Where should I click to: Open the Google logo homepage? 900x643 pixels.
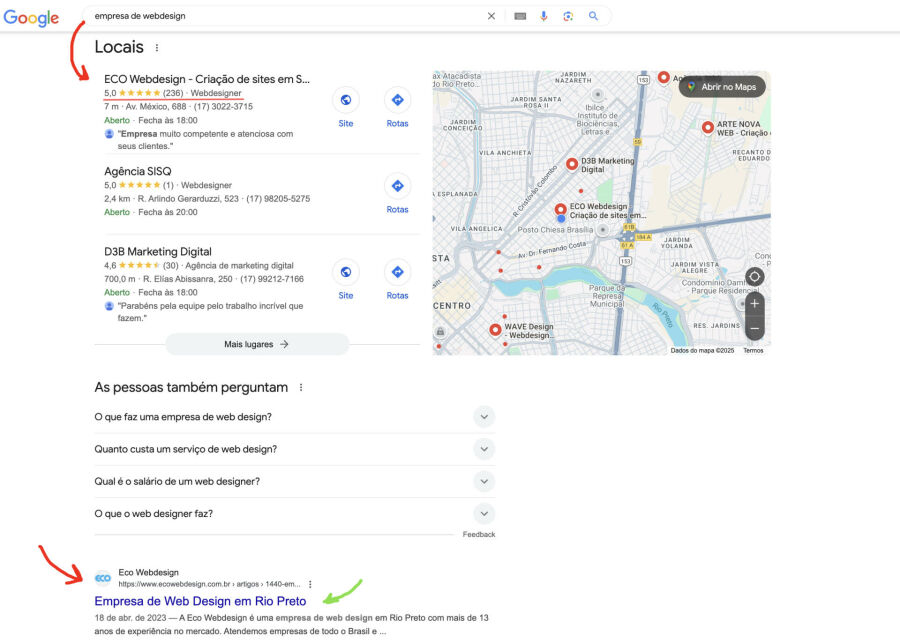pyautogui.click(x=31, y=18)
